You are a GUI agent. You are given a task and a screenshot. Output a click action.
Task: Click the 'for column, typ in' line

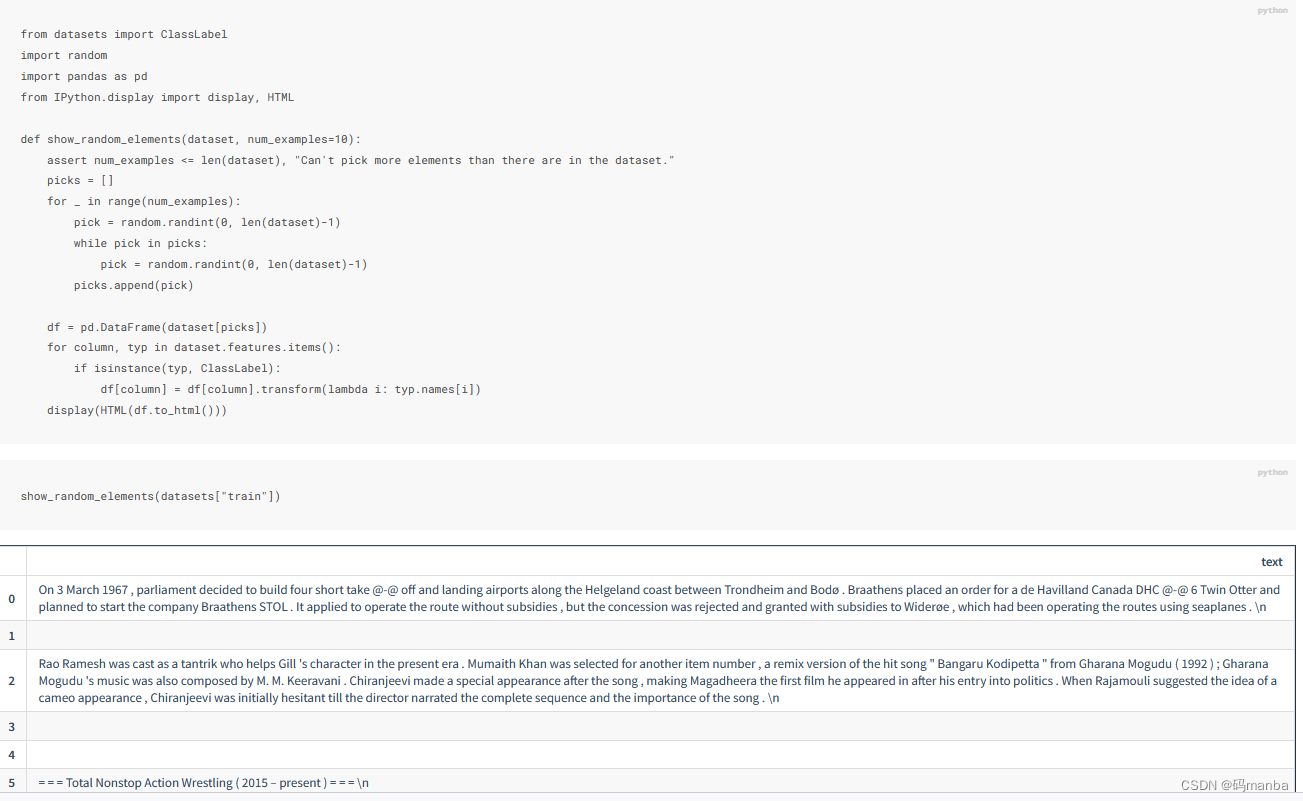(x=194, y=347)
